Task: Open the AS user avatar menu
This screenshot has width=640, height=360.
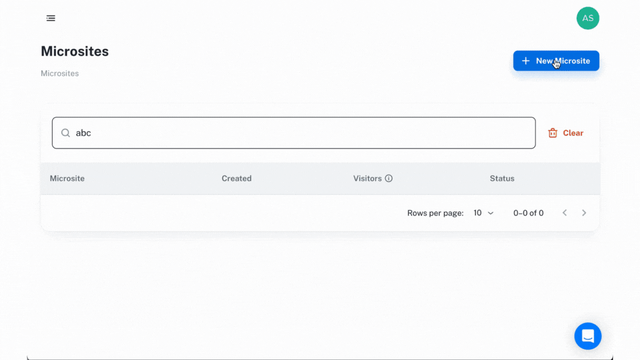Action: click(x=588, y=18)
